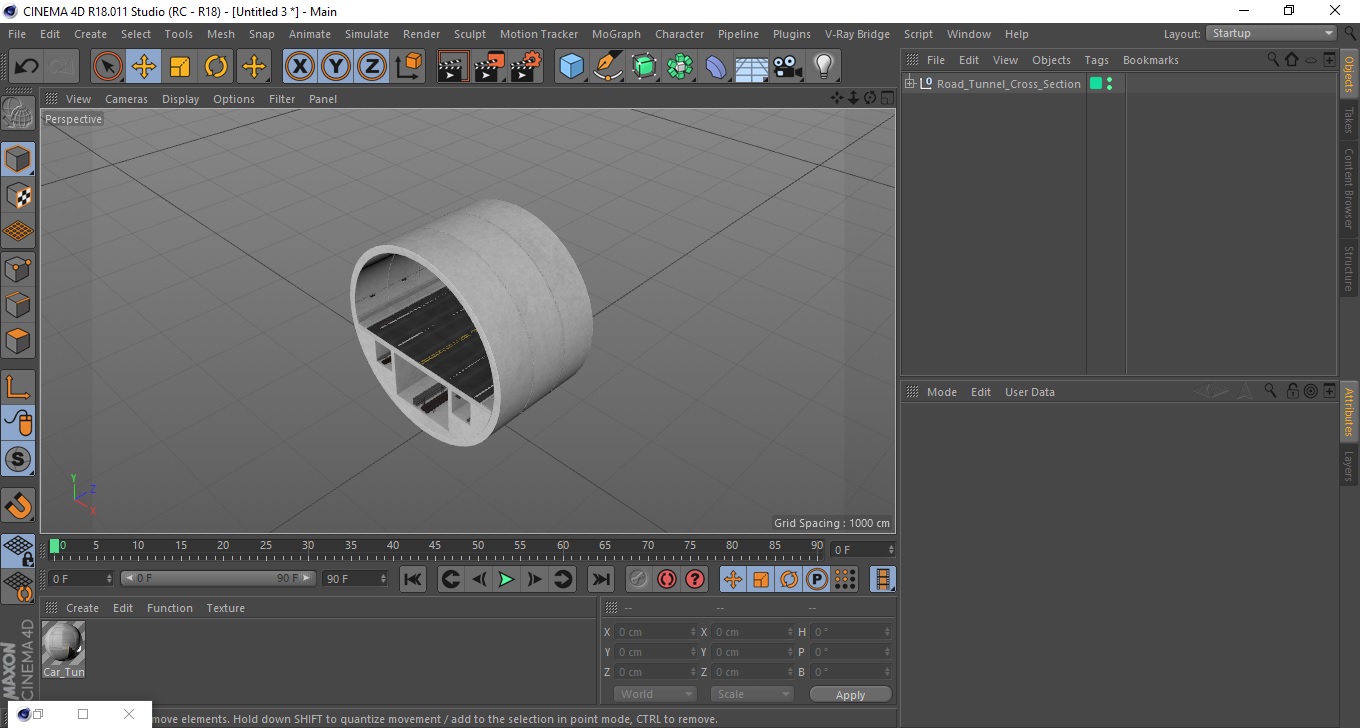Viewport: 1360px width, 728px height.
Task: Click the Undo arrow icon
Action: (x=27, y=67)
